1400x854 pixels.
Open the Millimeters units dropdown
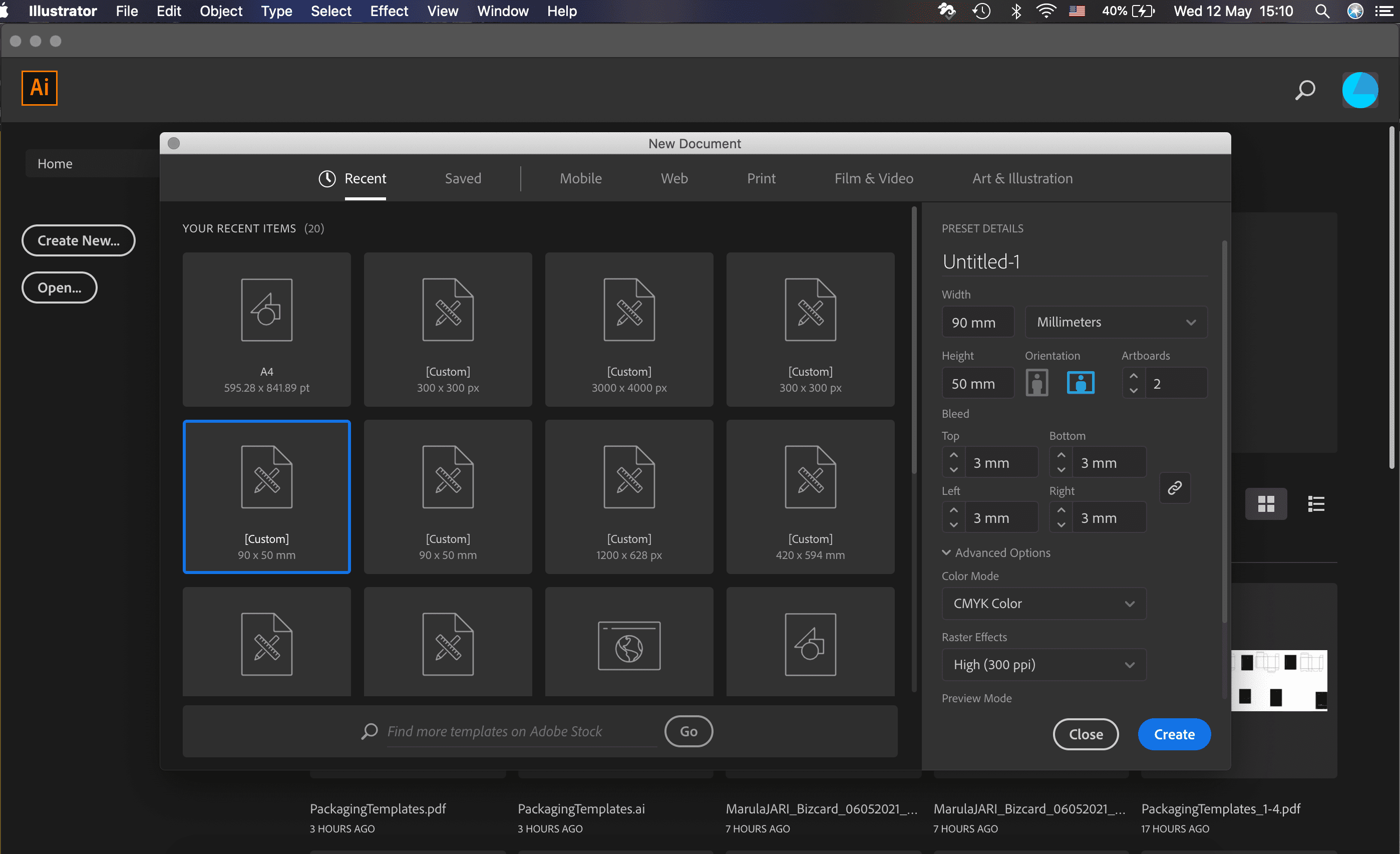(1116, 322)
